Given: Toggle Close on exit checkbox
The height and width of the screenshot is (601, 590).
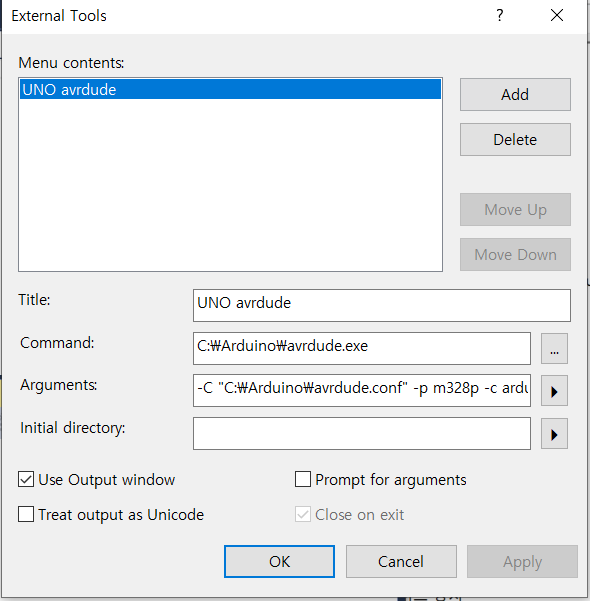Looking at the screenshot, I should [303, 514].
